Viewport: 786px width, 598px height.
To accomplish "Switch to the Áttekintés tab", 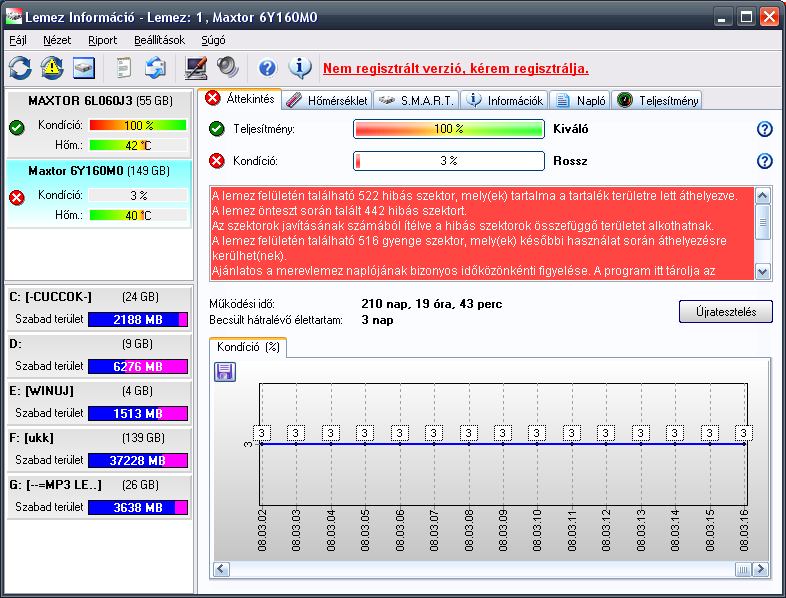I will click(240, 99).
